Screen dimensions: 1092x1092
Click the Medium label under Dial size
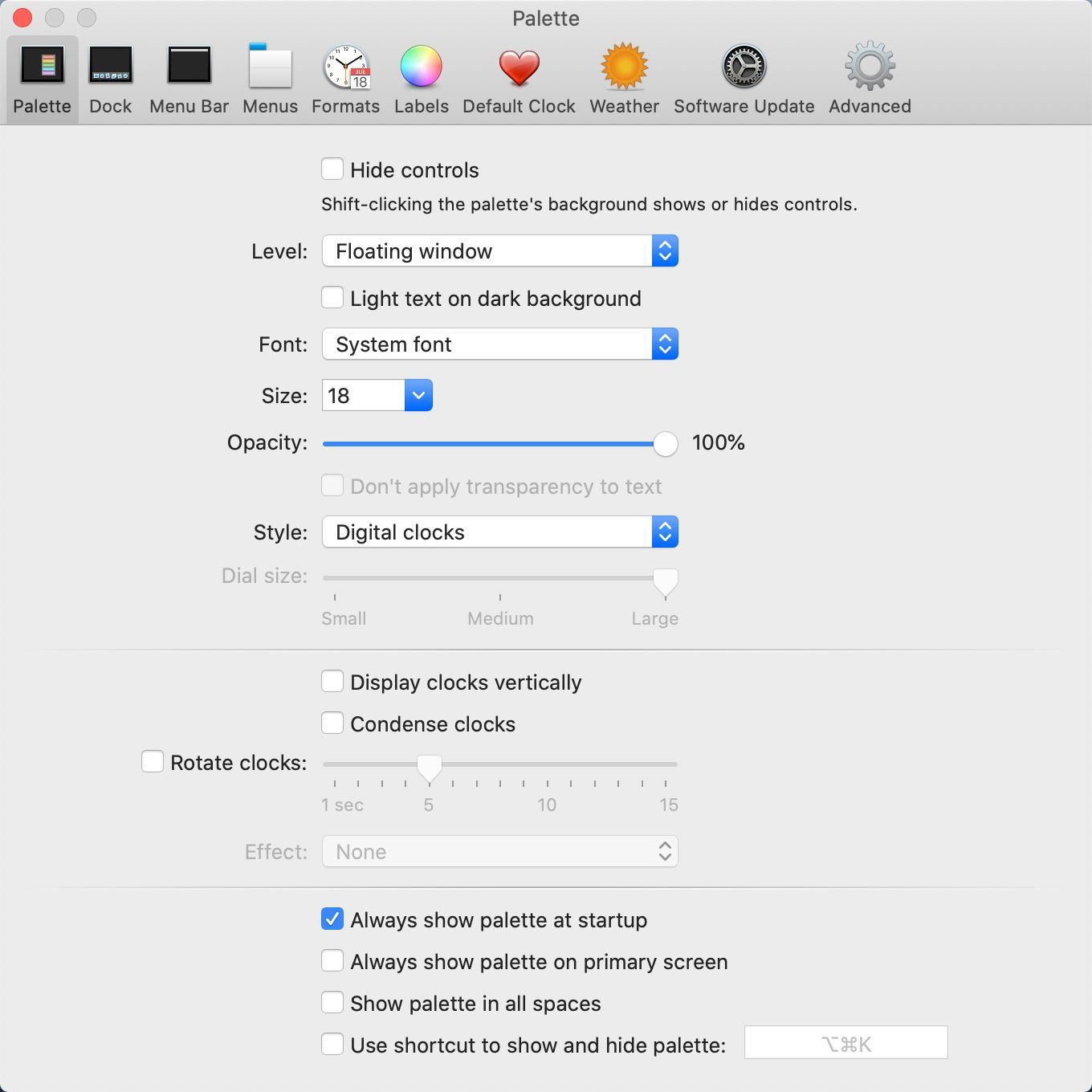(x=500, y=619)
